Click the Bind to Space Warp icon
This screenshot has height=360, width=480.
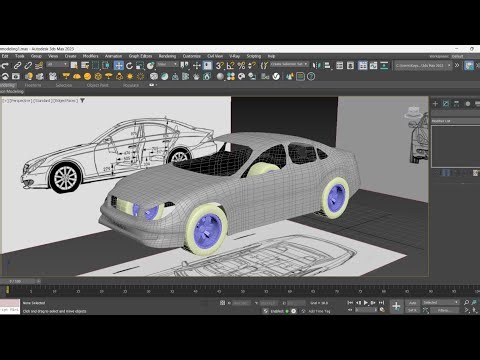point(39,65)
